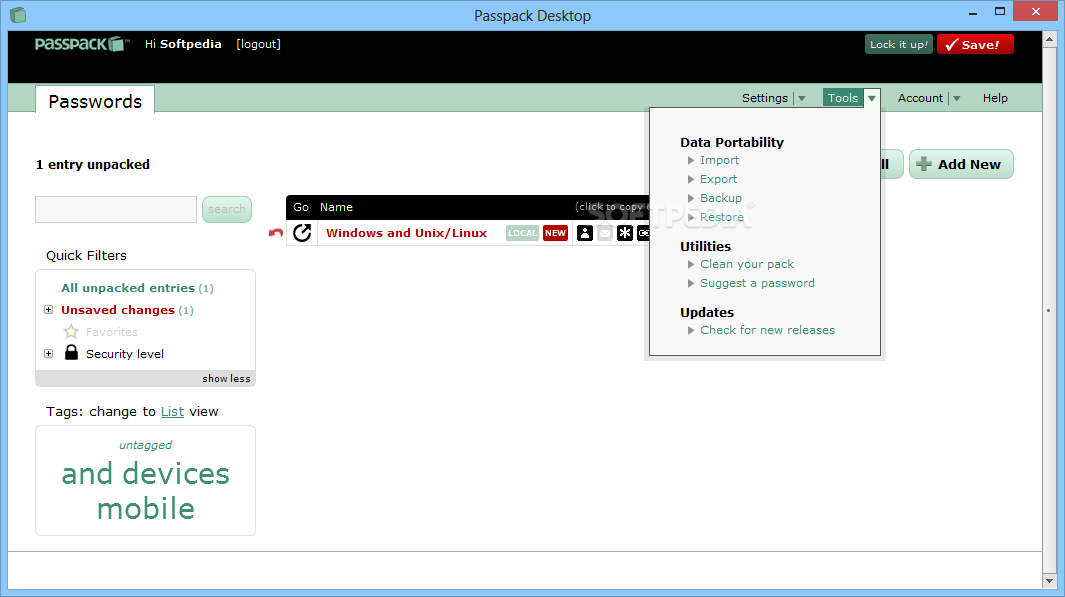Open the Settings menu
The image size is (1065, 597).
[765, 98]
